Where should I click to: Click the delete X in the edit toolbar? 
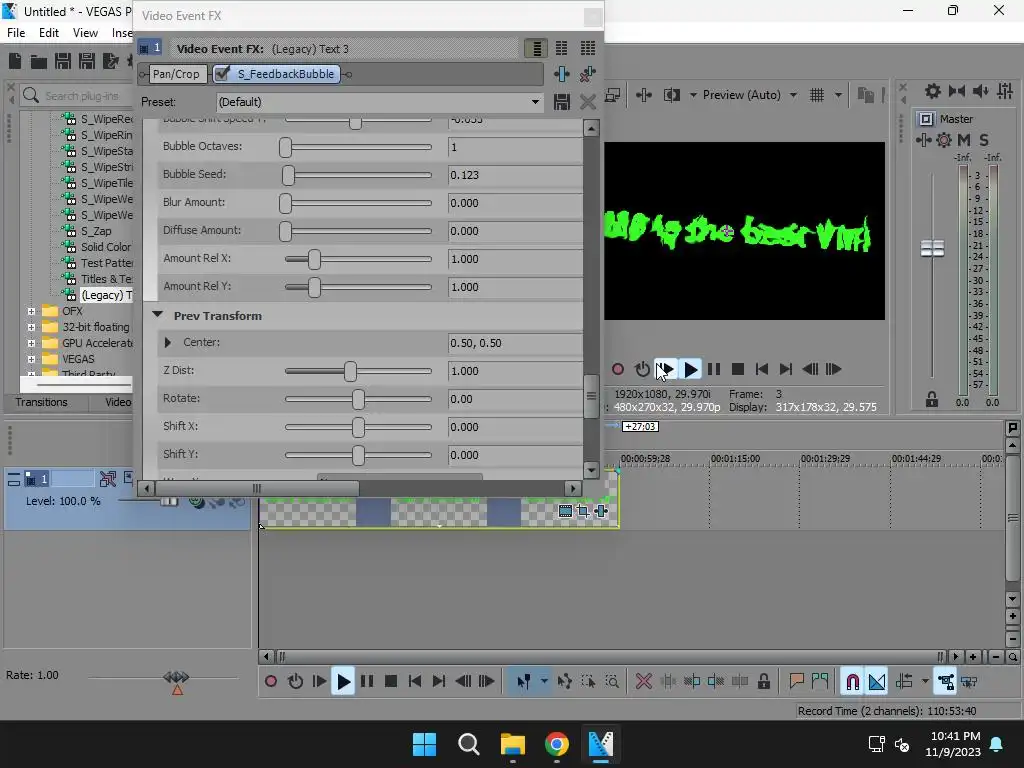pos(644,682)
